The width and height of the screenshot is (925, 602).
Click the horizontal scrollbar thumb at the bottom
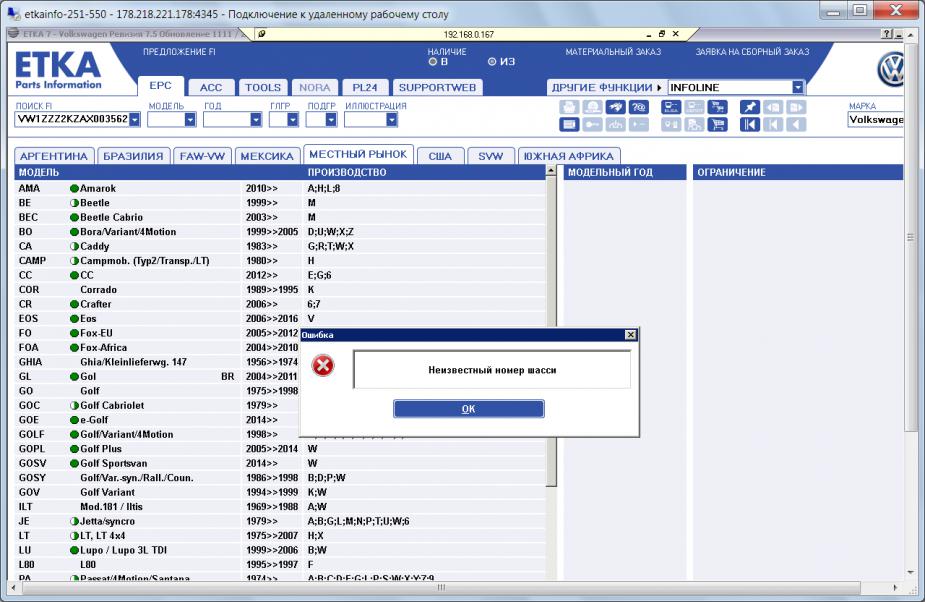pyautogui.click(x=441, y=588)
